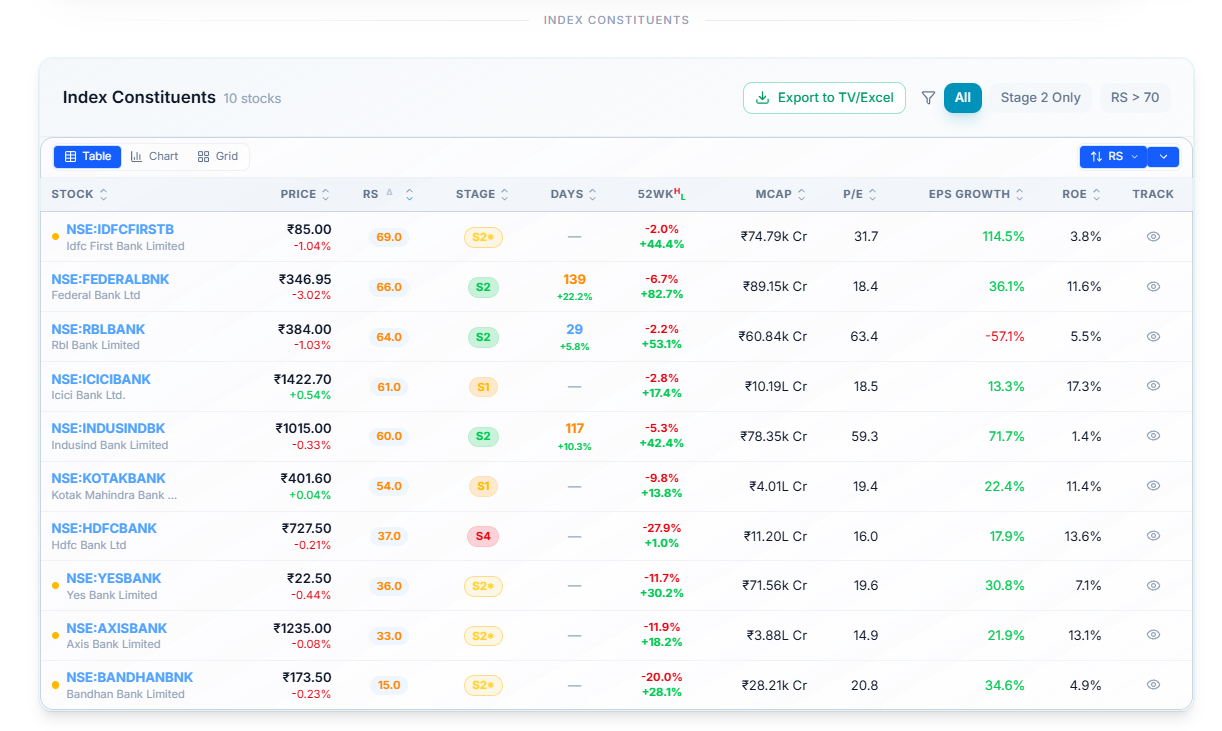
Task: Click the blue chevron sort direction button
Action: (1163, 157)
